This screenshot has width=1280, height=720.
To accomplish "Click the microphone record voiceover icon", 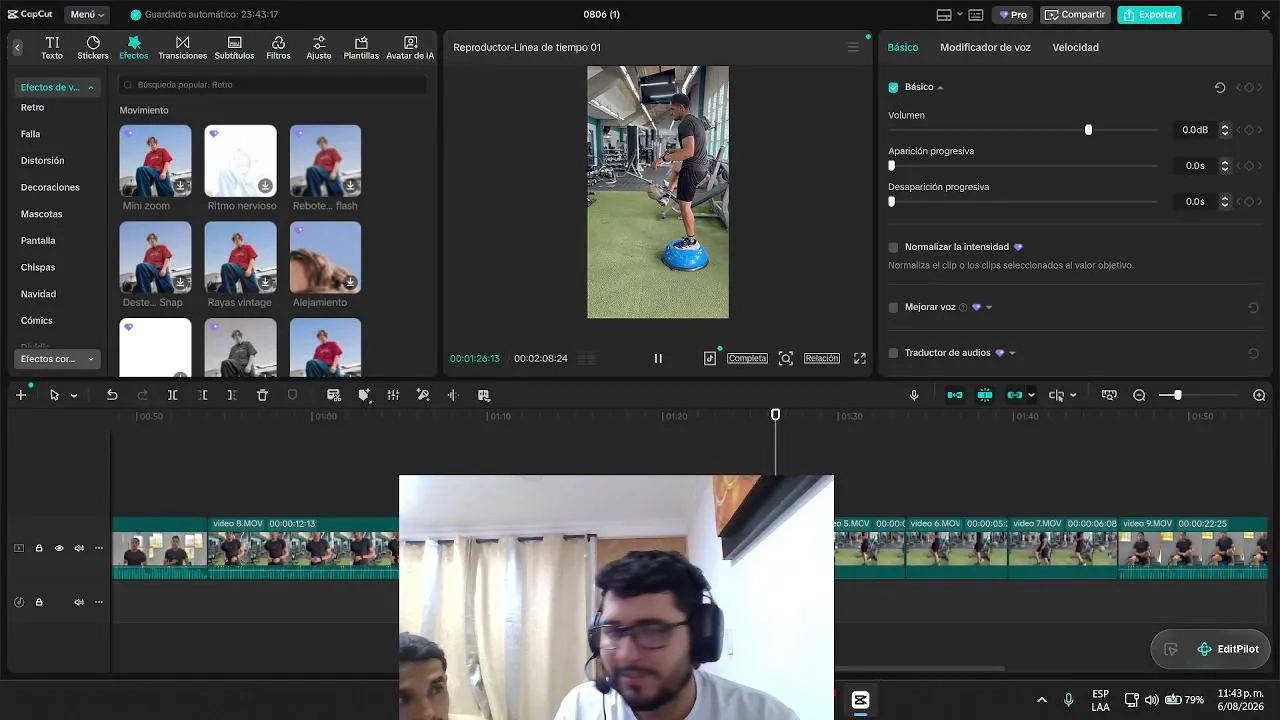I will coord(914,395).
